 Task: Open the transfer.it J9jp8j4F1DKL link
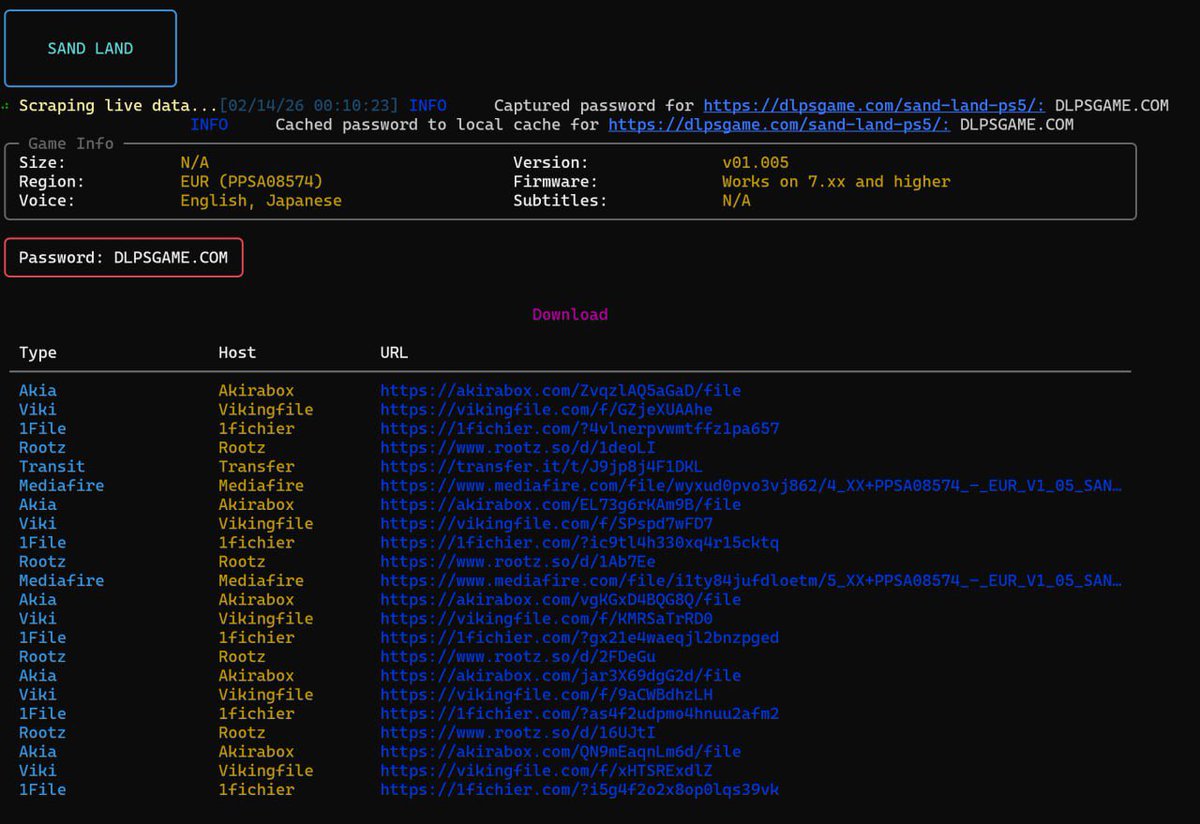542,466
